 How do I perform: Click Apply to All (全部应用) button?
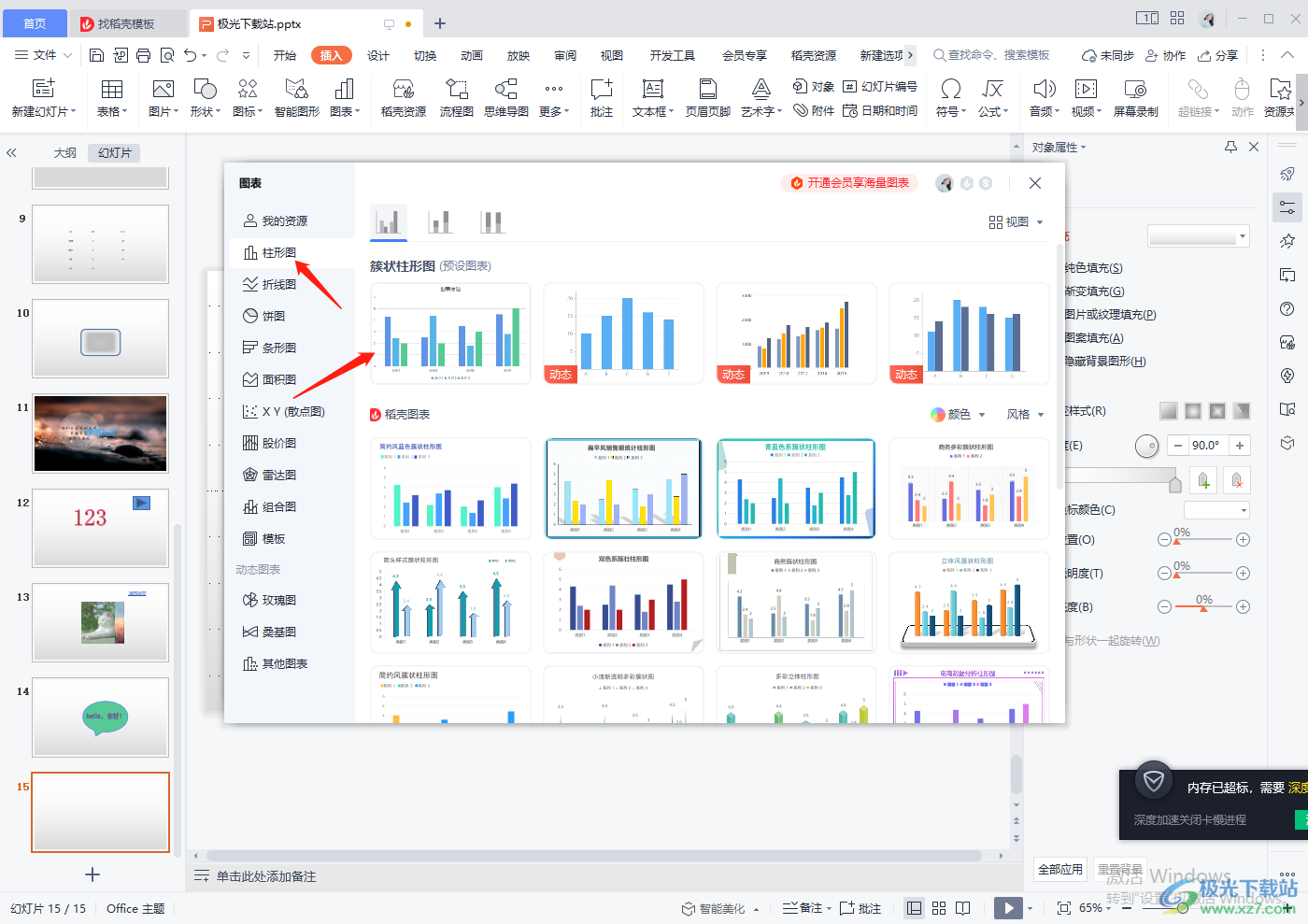click(x=1060, y=869)
